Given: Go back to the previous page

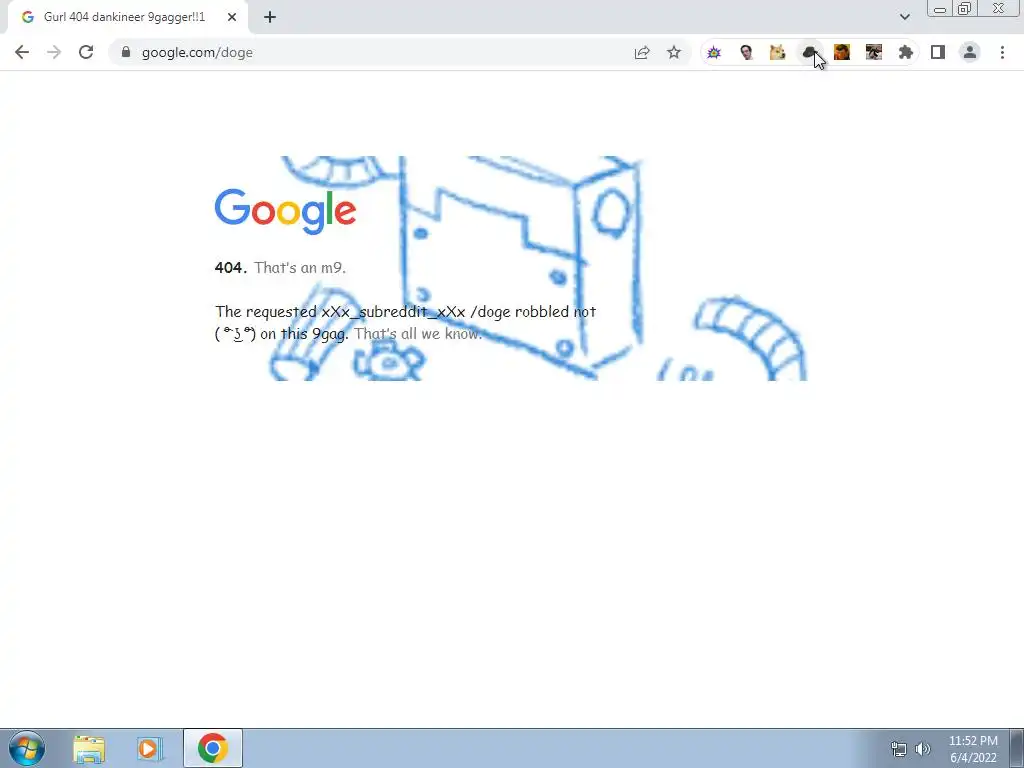Looking at the screenshot, I should pyautogui.click(x=22, y=52).
